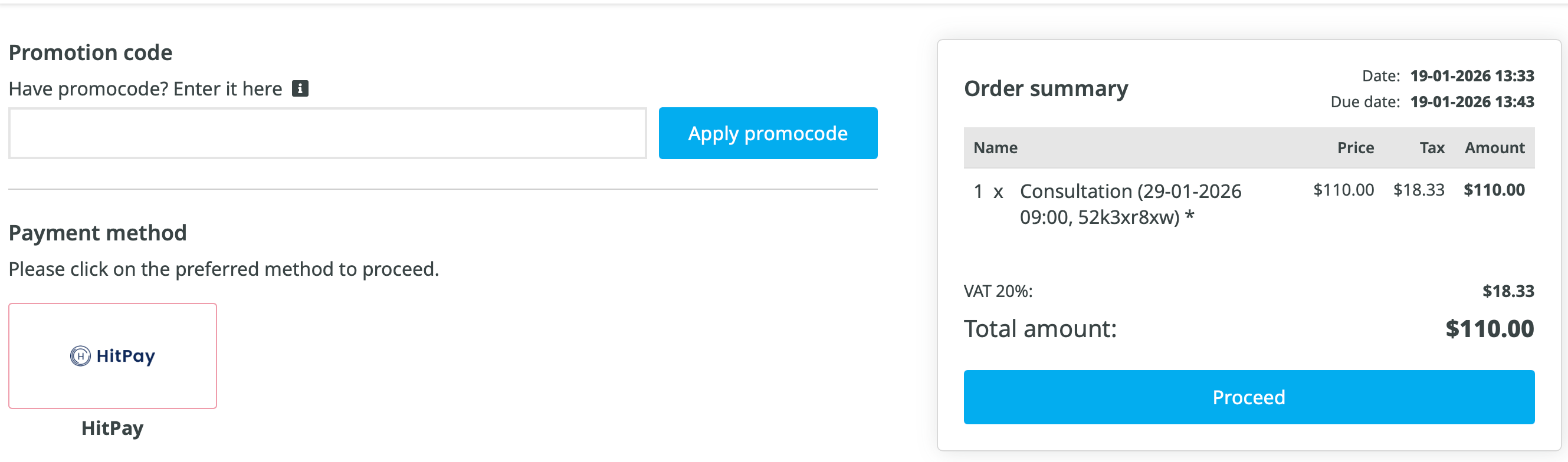Click the Consultation item name in order summary
Image resolution: width=1568 pixels, height=462 pixels.
[x=1130, y=204]
